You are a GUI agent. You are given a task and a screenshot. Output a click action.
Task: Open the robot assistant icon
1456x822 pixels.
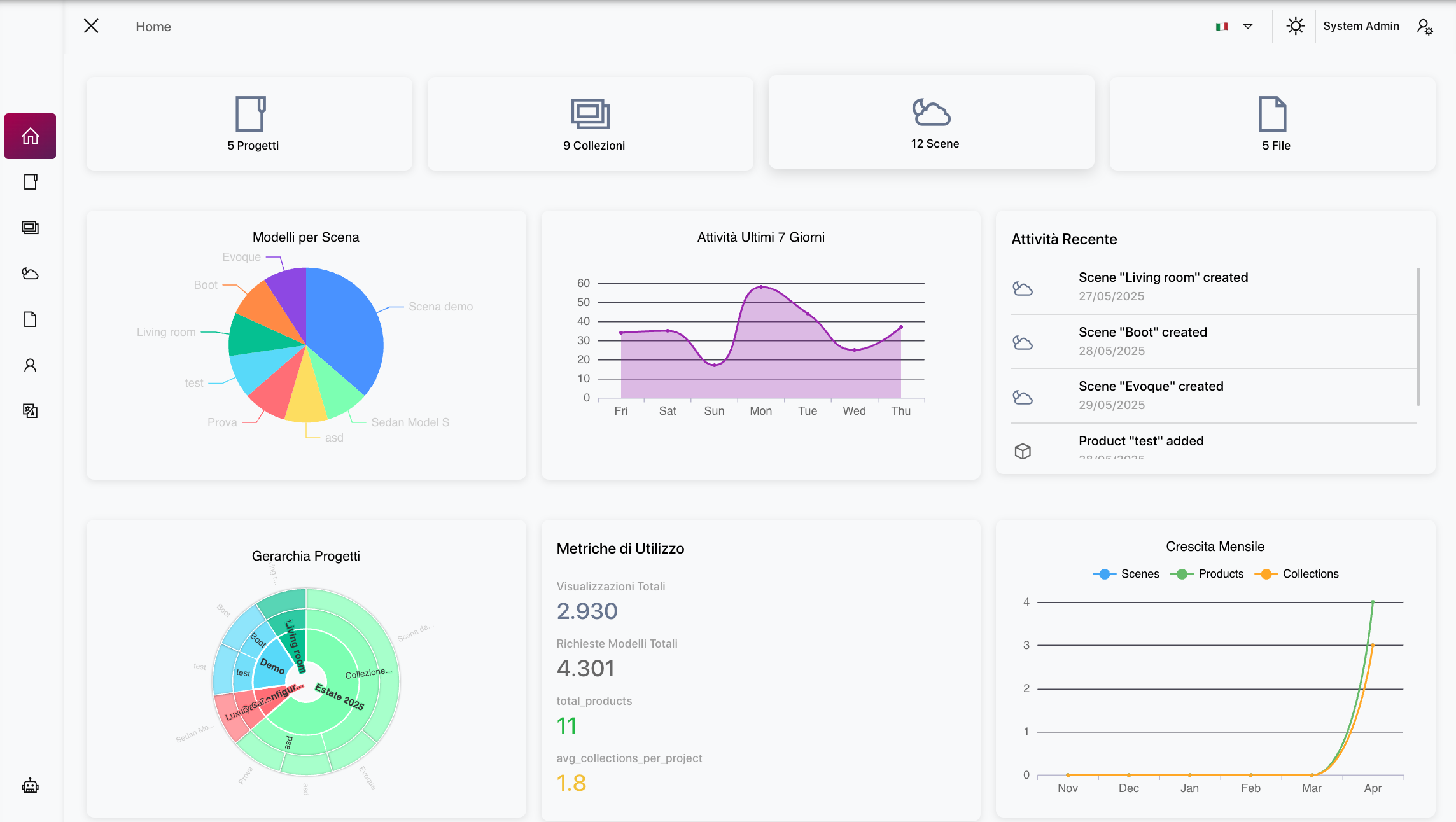click(x=30, y=786)
